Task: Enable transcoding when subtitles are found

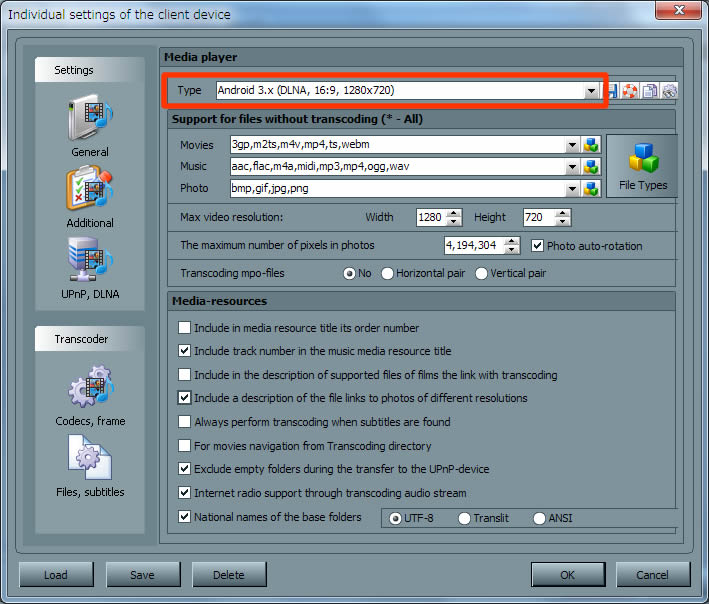Action: point(184,421)
